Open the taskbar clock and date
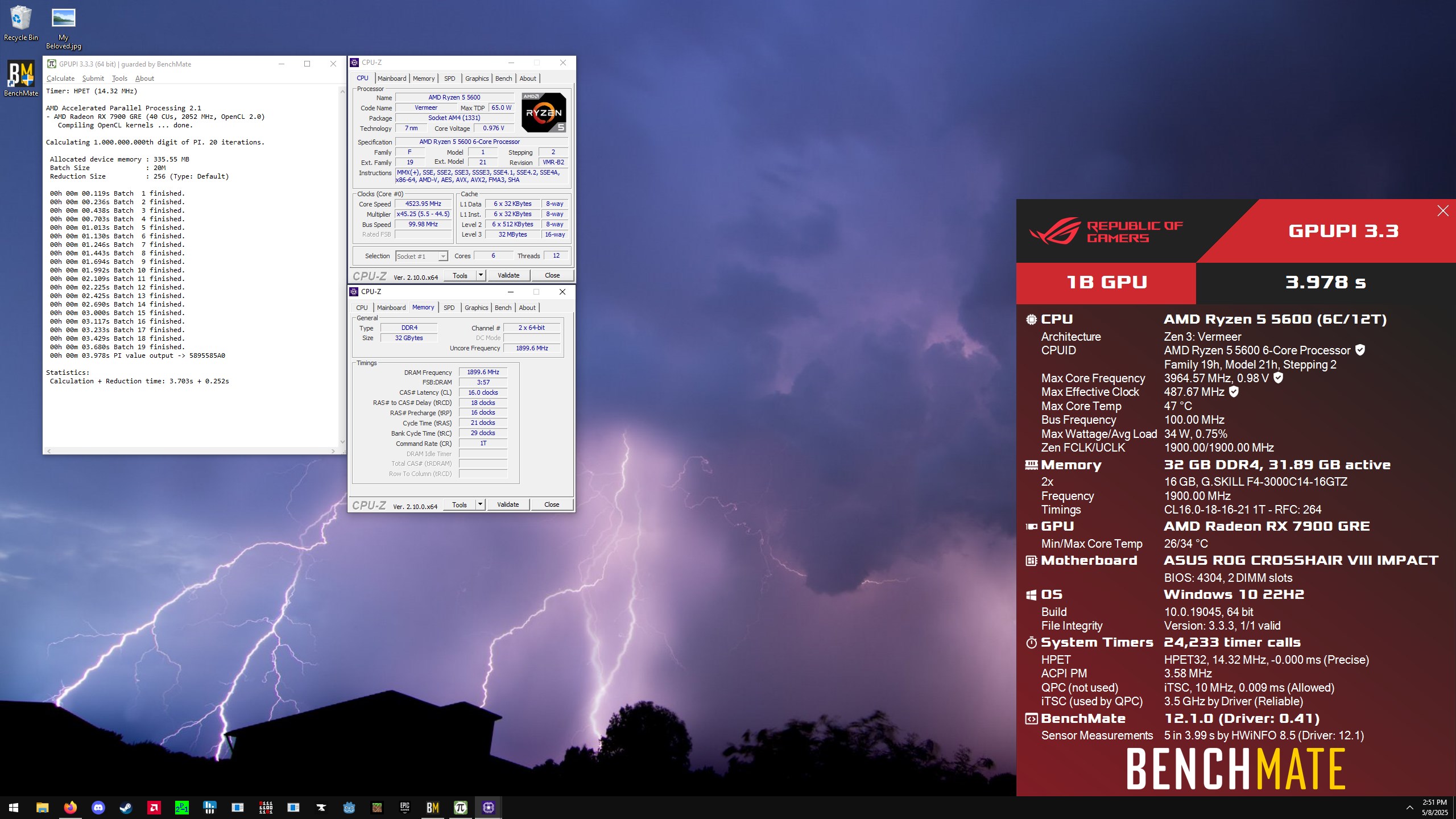Image resolution: width=1456 pixels, height=819 pixels. (x=1434, y=807)
